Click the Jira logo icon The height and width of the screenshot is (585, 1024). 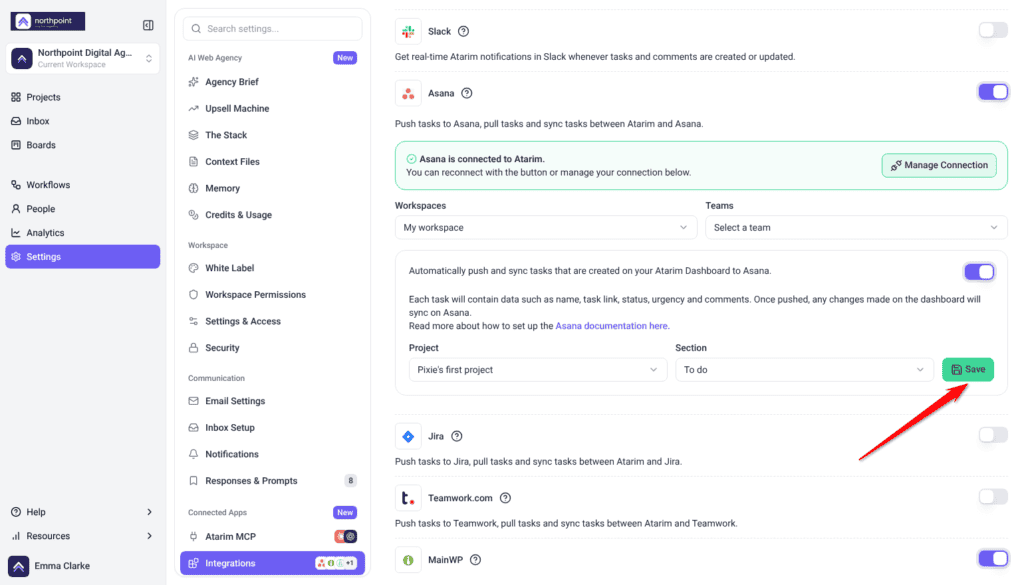[408, 436]
